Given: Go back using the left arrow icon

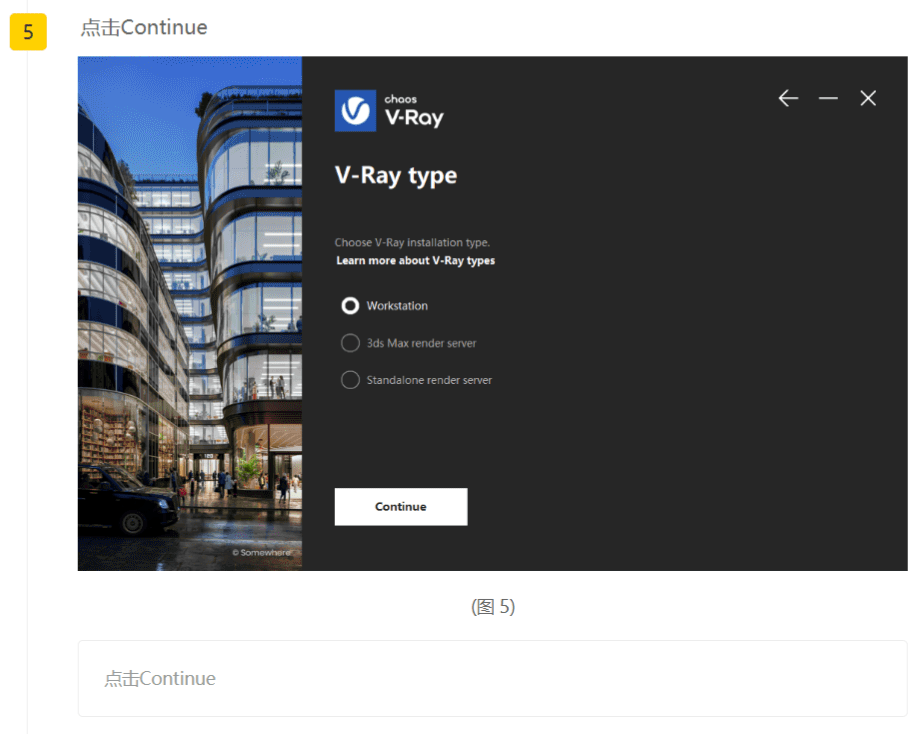Looking at the screenshot, I should (788, 98).
